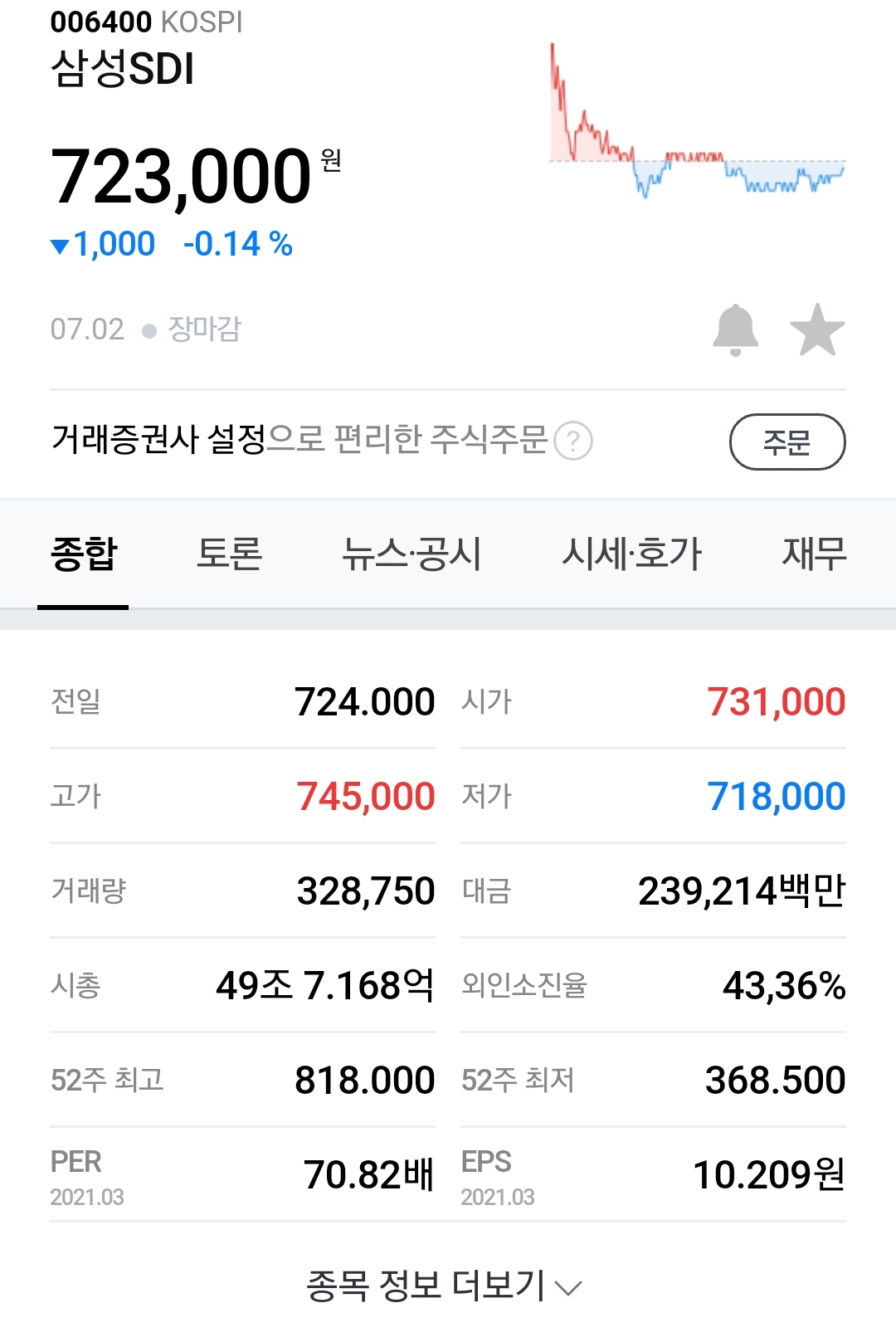Tap the 52주 최고 818.000 value
This screenshot has height=1342, width=896.
364,1081
